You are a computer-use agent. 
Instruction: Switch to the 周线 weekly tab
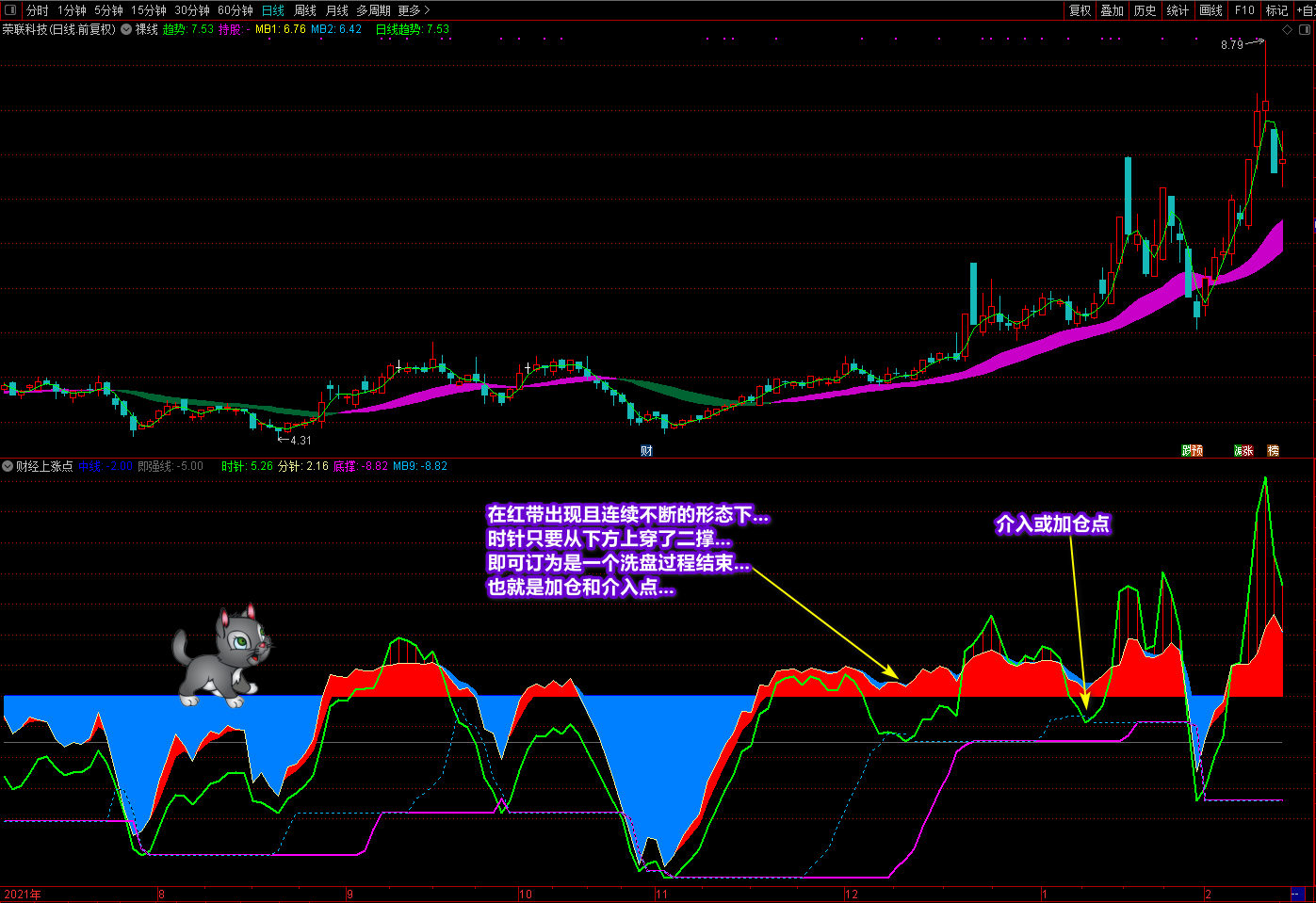305,10
